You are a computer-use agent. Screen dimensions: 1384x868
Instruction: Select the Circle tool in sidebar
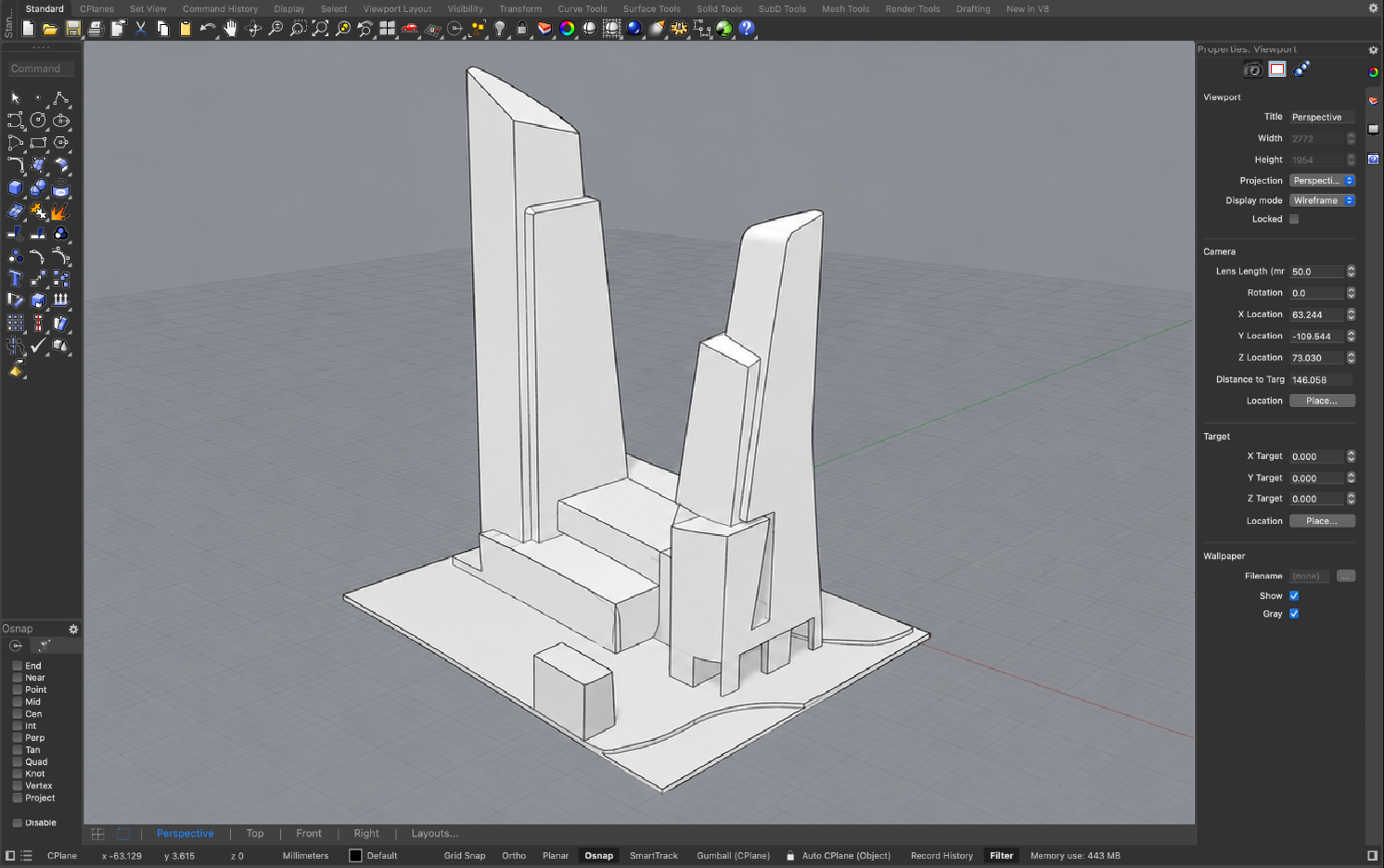pyautogui.click(x=38, y=120)
